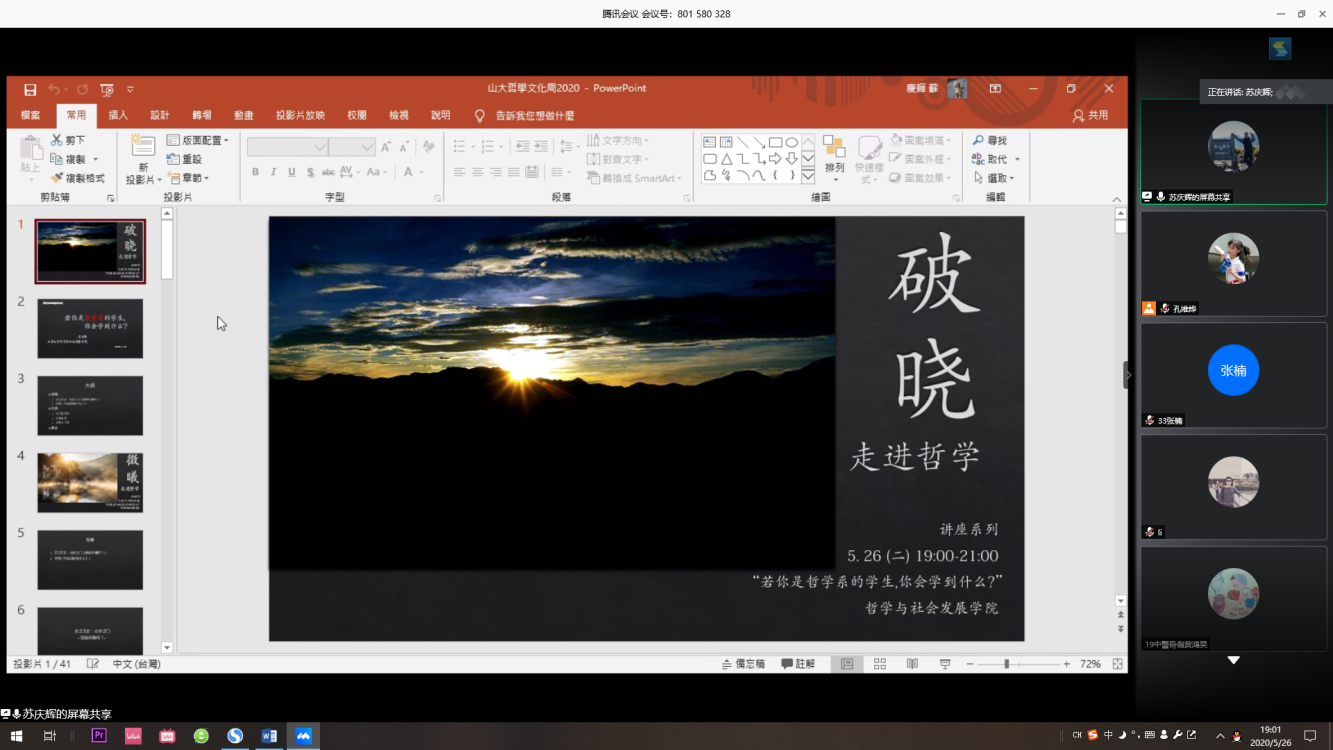Toggle Normal view button in status bar

[847, 664]
